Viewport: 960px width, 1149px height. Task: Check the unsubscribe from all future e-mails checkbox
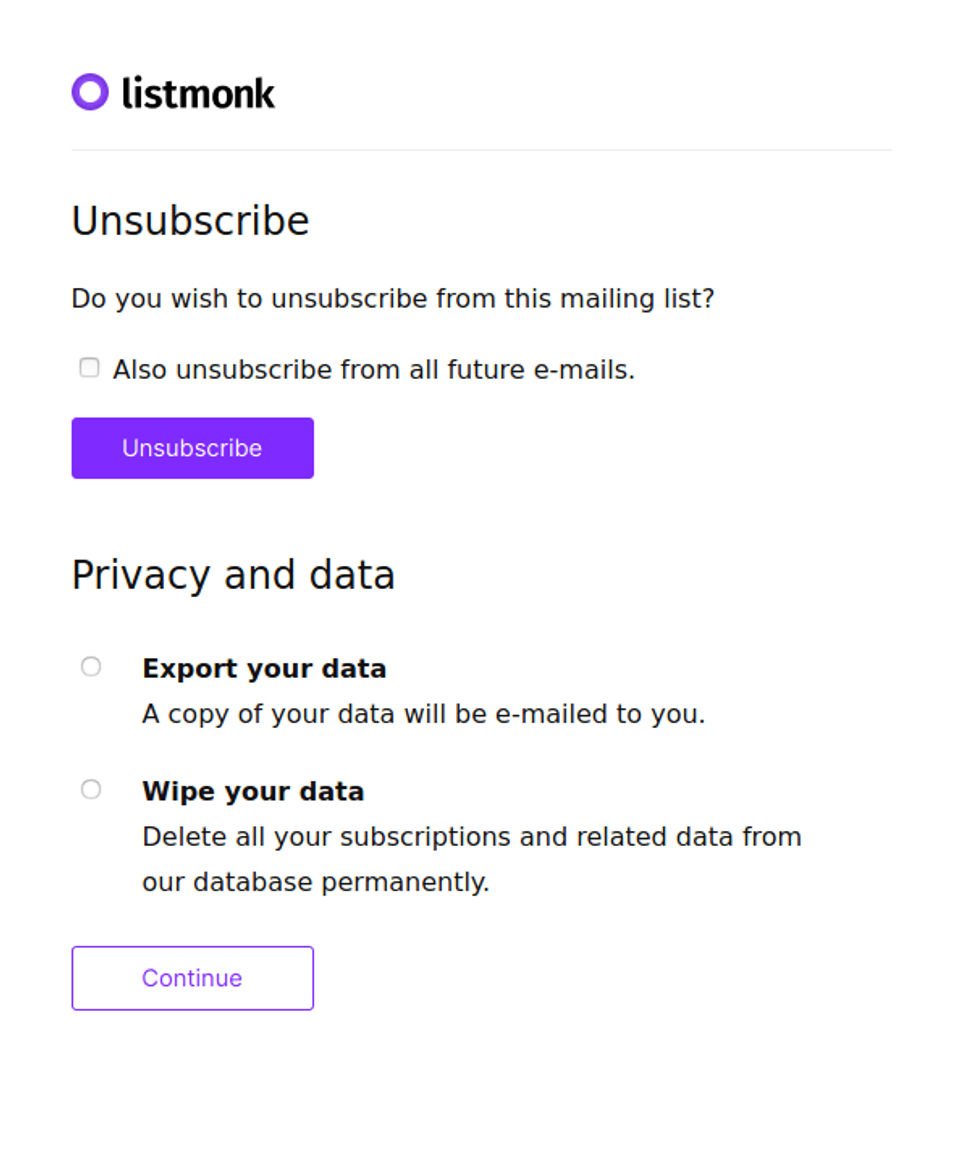tap(89, 368)
